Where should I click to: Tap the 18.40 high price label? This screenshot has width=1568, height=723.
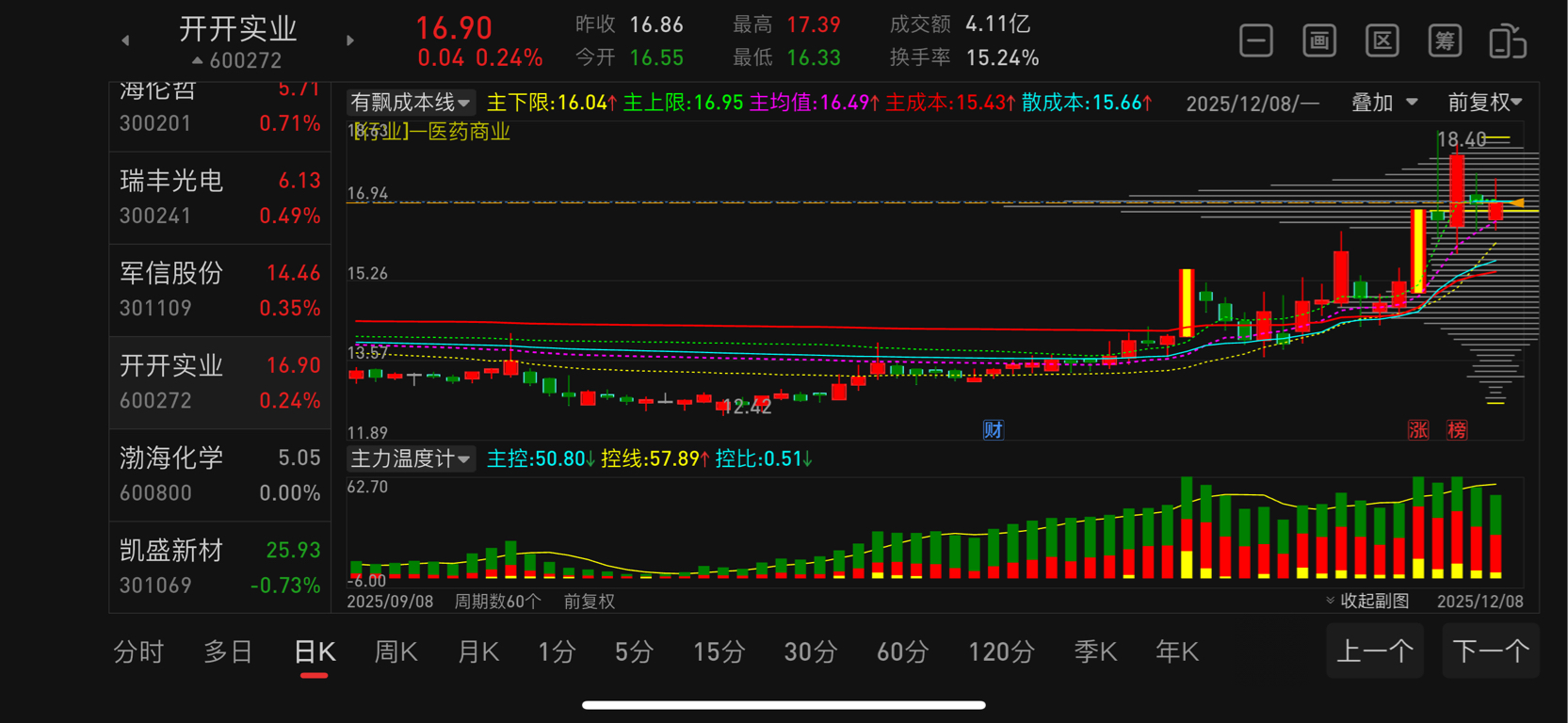coord(1462,139)
